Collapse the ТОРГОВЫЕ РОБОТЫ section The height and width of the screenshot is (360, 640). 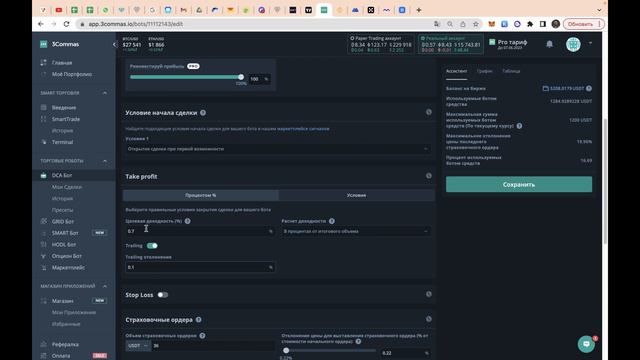click(104, 161)
